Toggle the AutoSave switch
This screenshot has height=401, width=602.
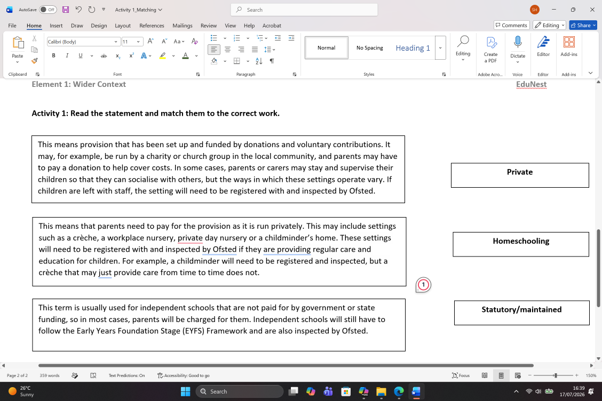pos(48,10)
